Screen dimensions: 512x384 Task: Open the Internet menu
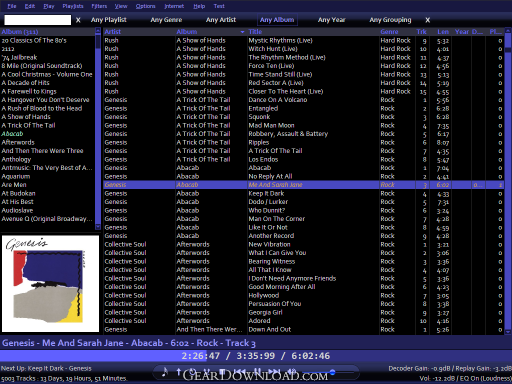coord(174,6)
